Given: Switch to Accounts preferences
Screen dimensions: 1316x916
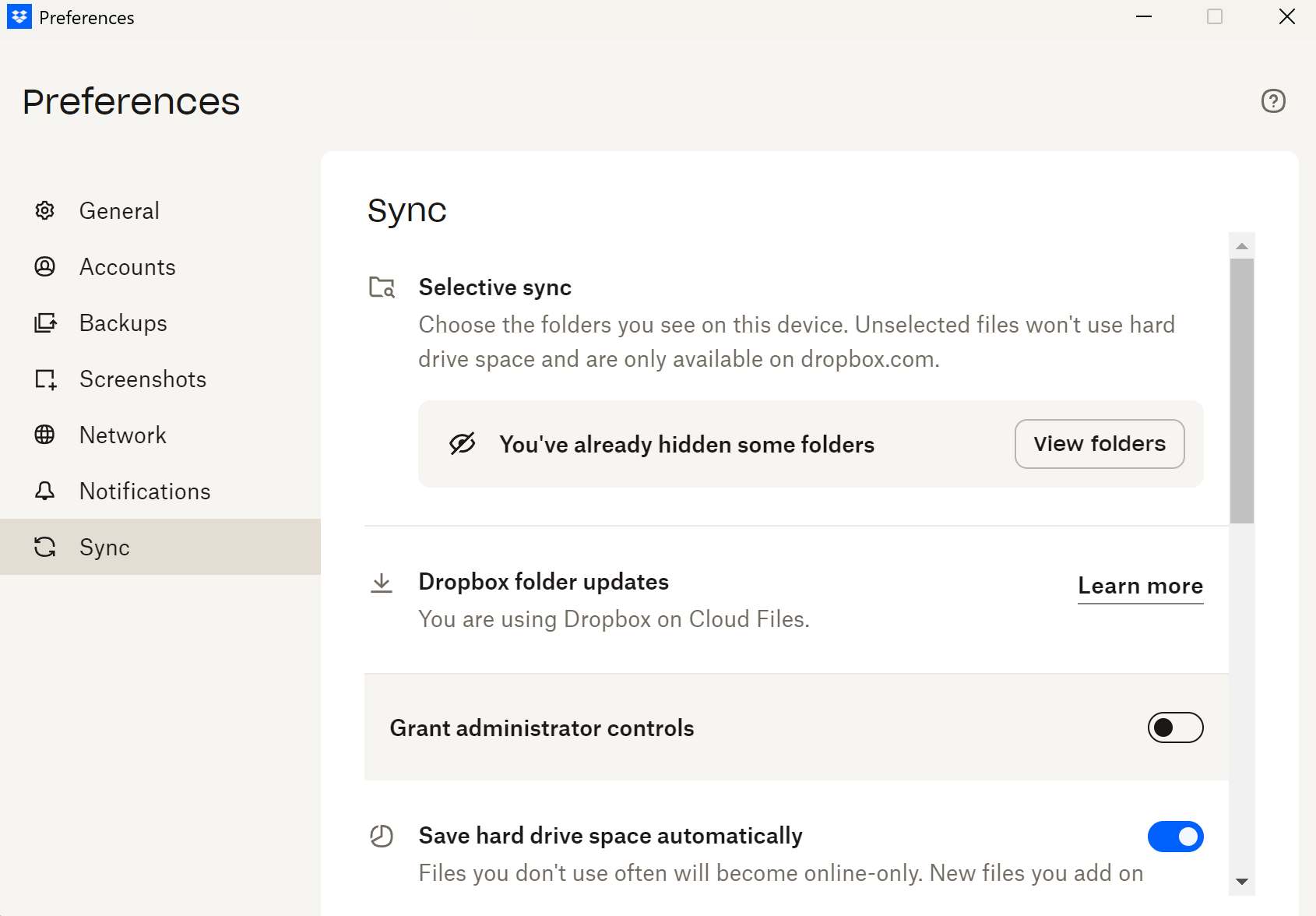Looking at the screenshot, I should pos(160,266).
